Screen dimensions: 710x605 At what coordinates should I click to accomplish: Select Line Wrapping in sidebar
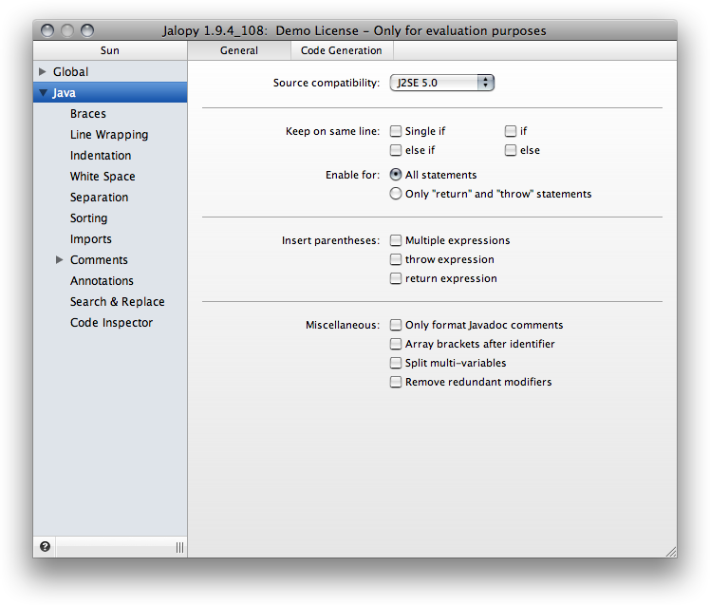(x=109, y=135)
